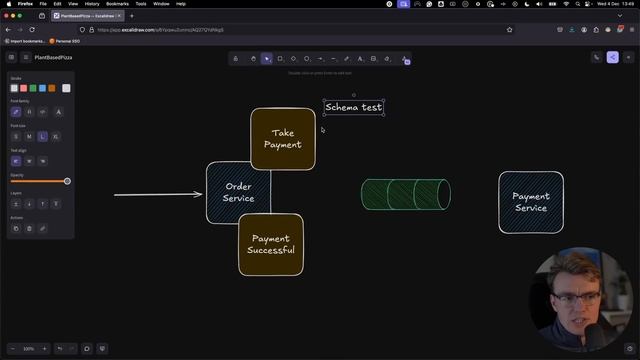The height and width of the screenshot is (360, 640).
Task: Set font size to XL
Action: [56, 137]
